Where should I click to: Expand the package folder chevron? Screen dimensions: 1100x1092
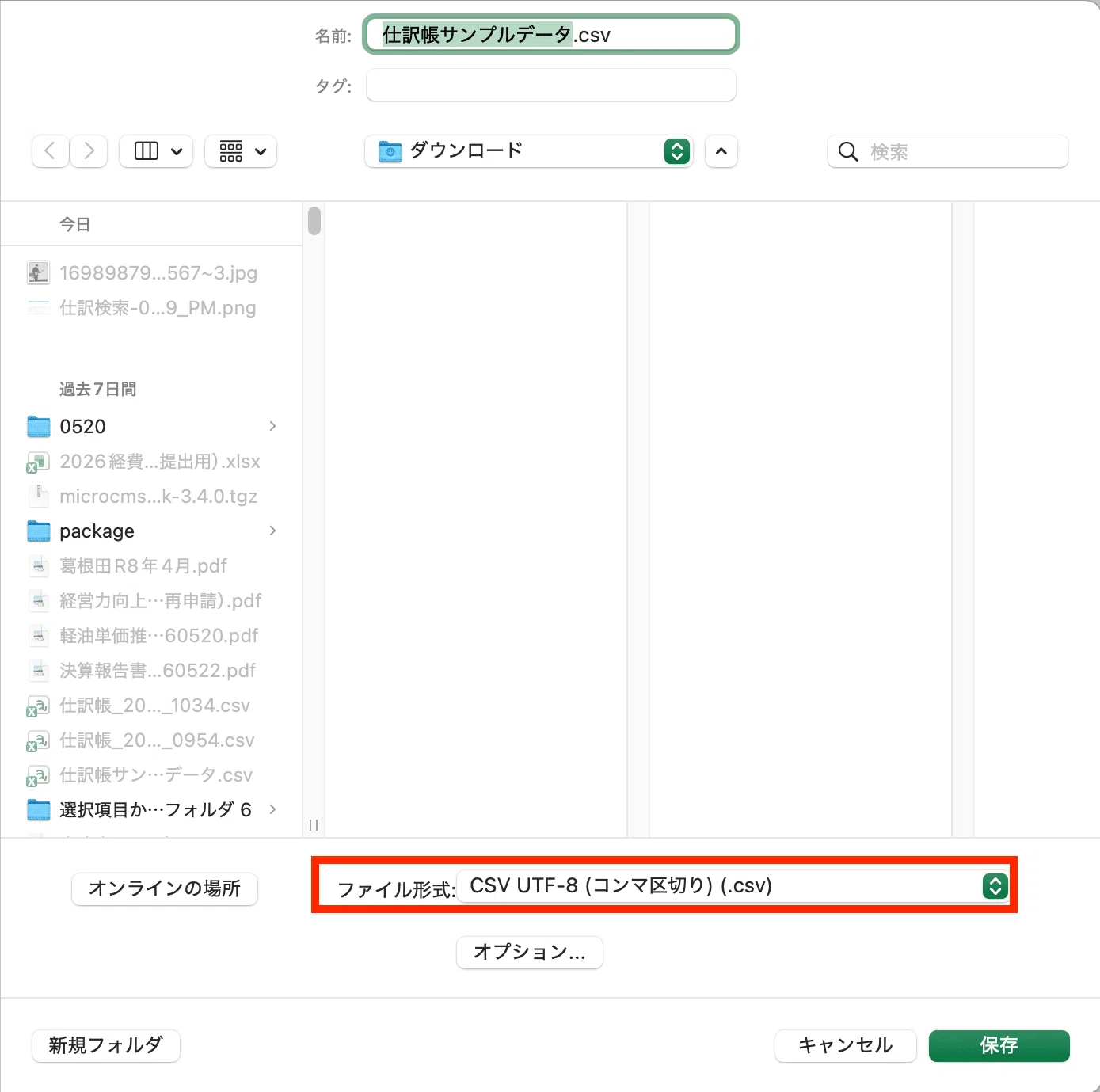pyautogui.click(x=272, y=531)
